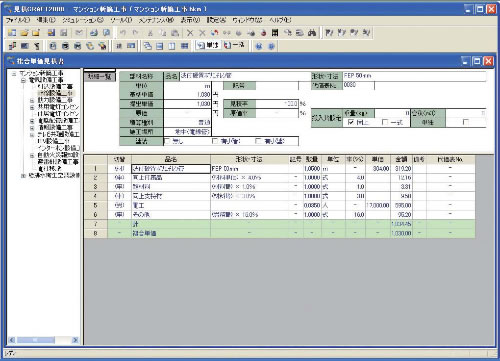Click the Redo arrow icon
Screen dimensions: 500x361
[x=135, y=33]
